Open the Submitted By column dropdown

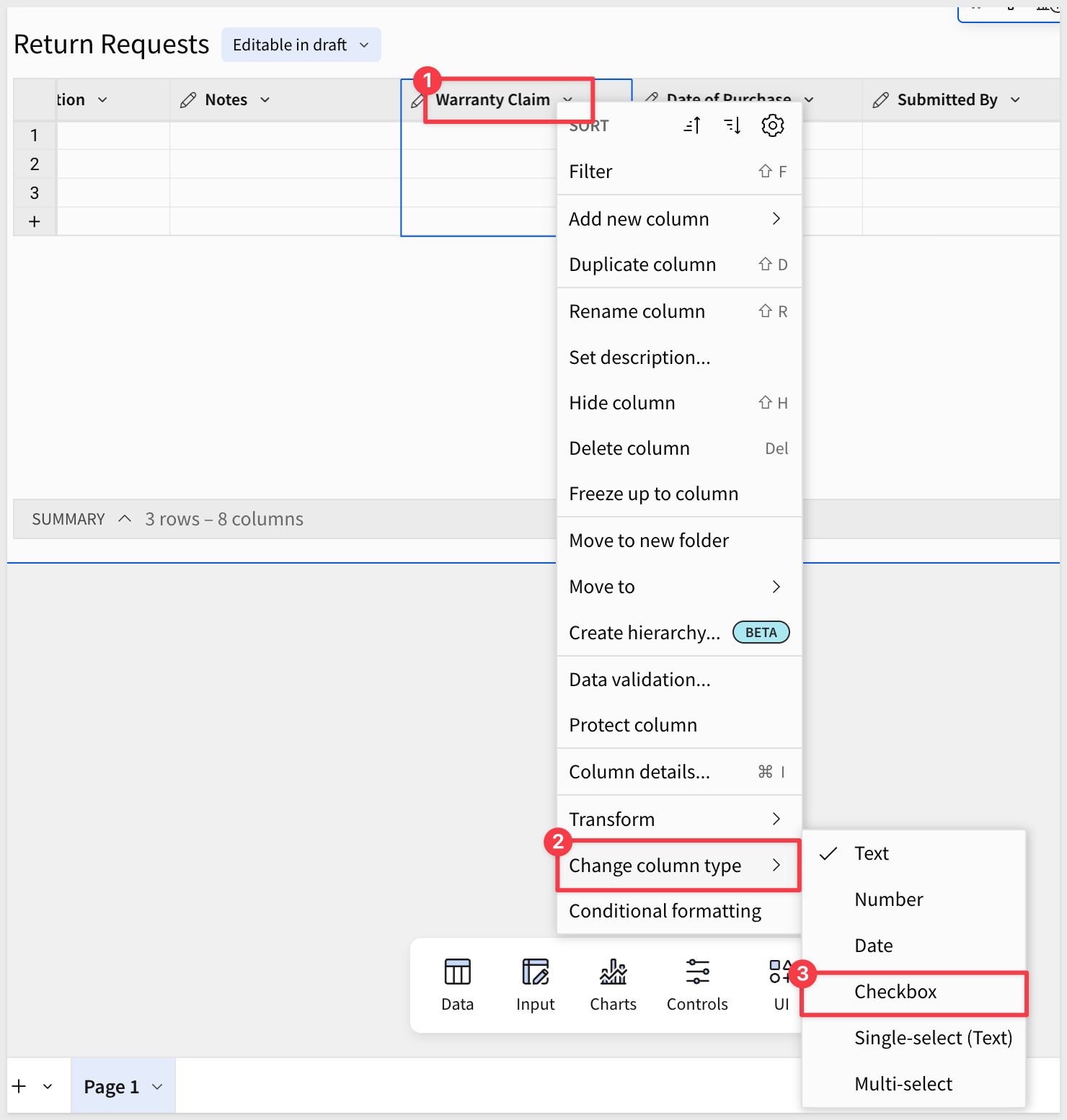pyautogui.click(x=1016, y=100)
